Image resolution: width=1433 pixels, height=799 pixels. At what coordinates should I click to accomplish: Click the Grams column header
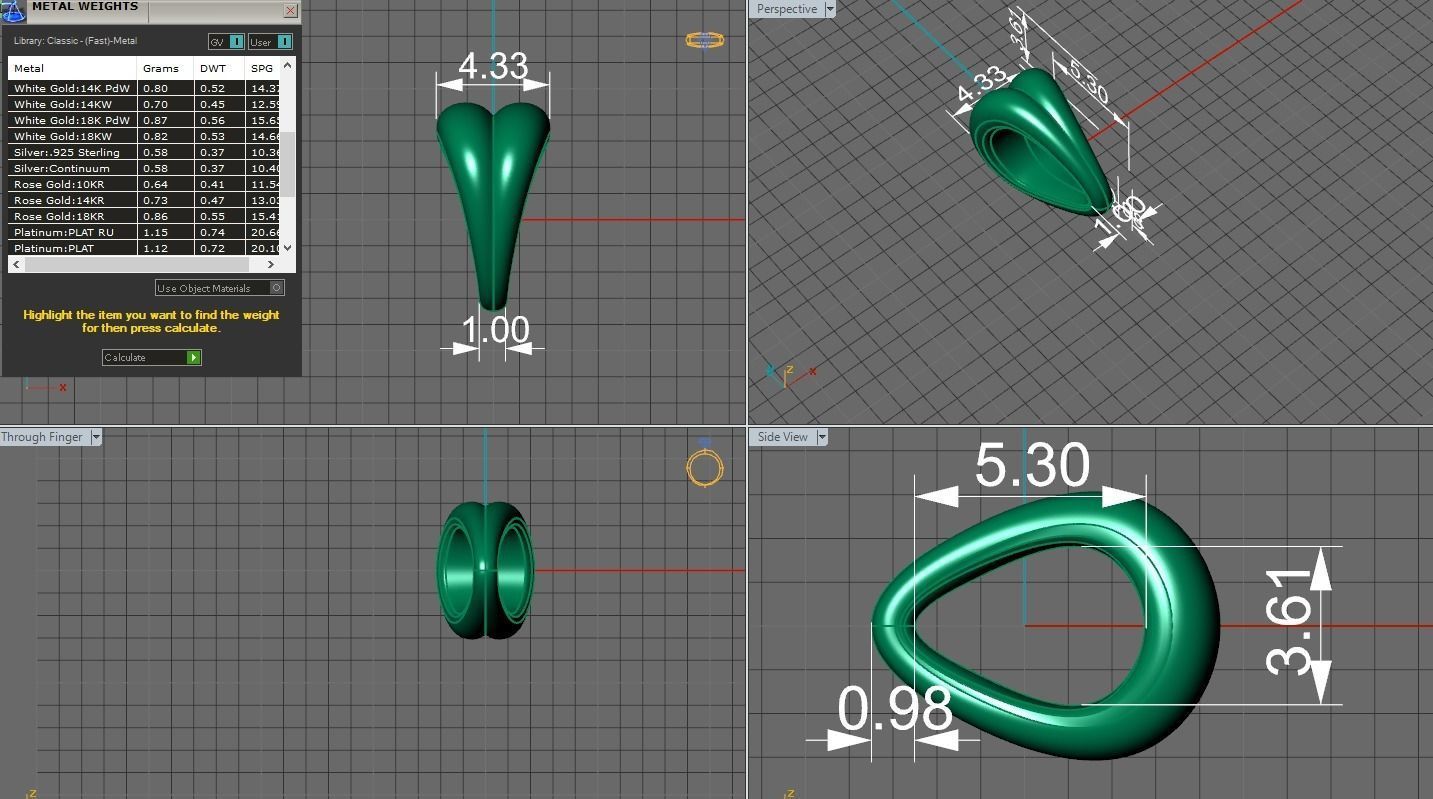(165, 68)
